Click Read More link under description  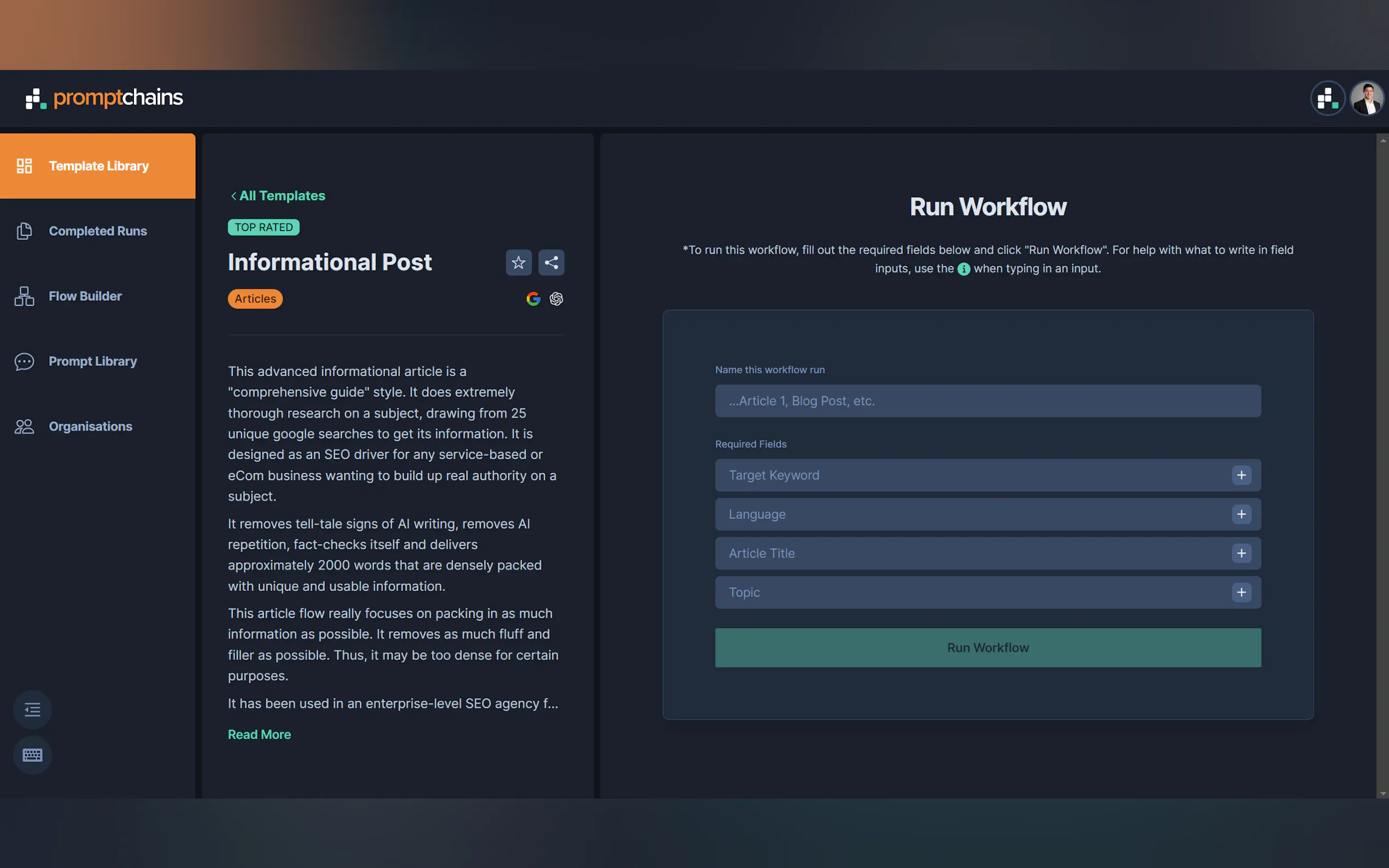[259, 734]
